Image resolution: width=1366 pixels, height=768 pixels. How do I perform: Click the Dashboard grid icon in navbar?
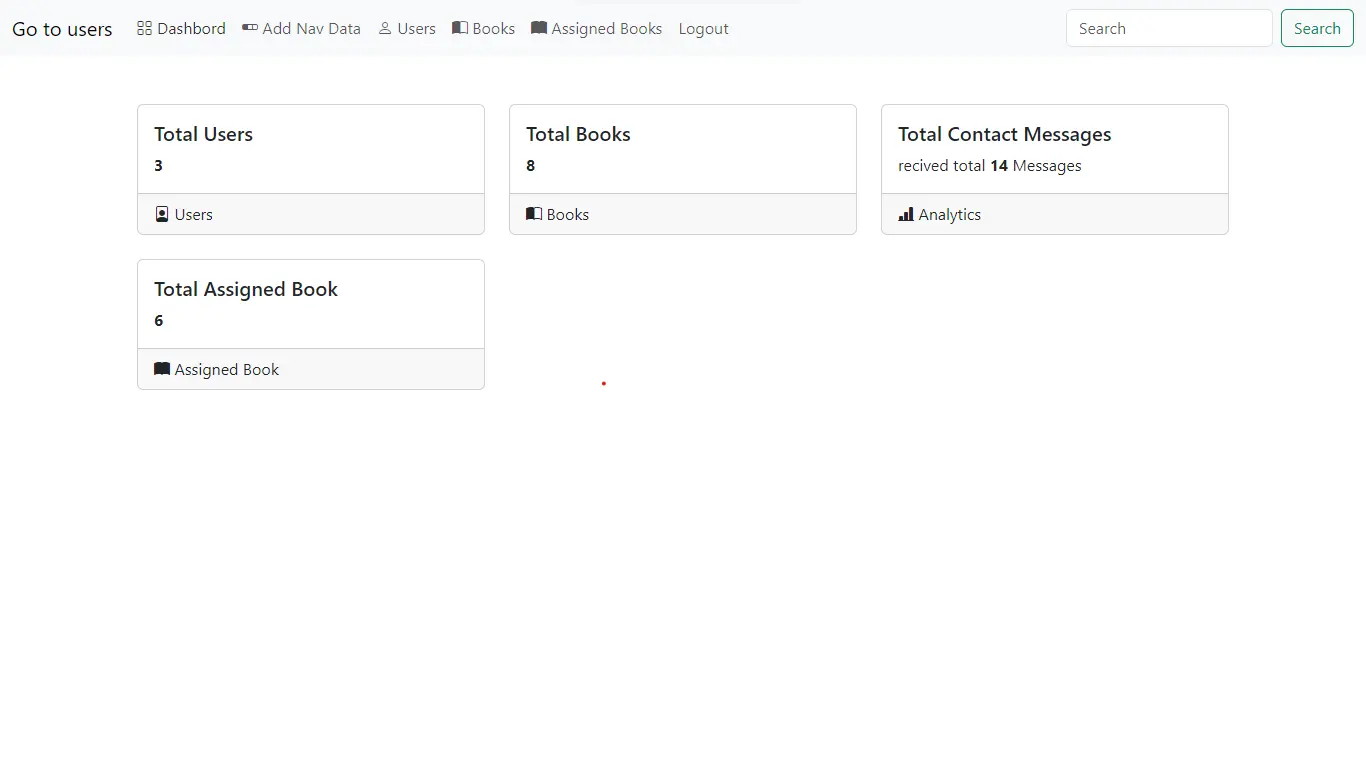[x=144, y=28]
